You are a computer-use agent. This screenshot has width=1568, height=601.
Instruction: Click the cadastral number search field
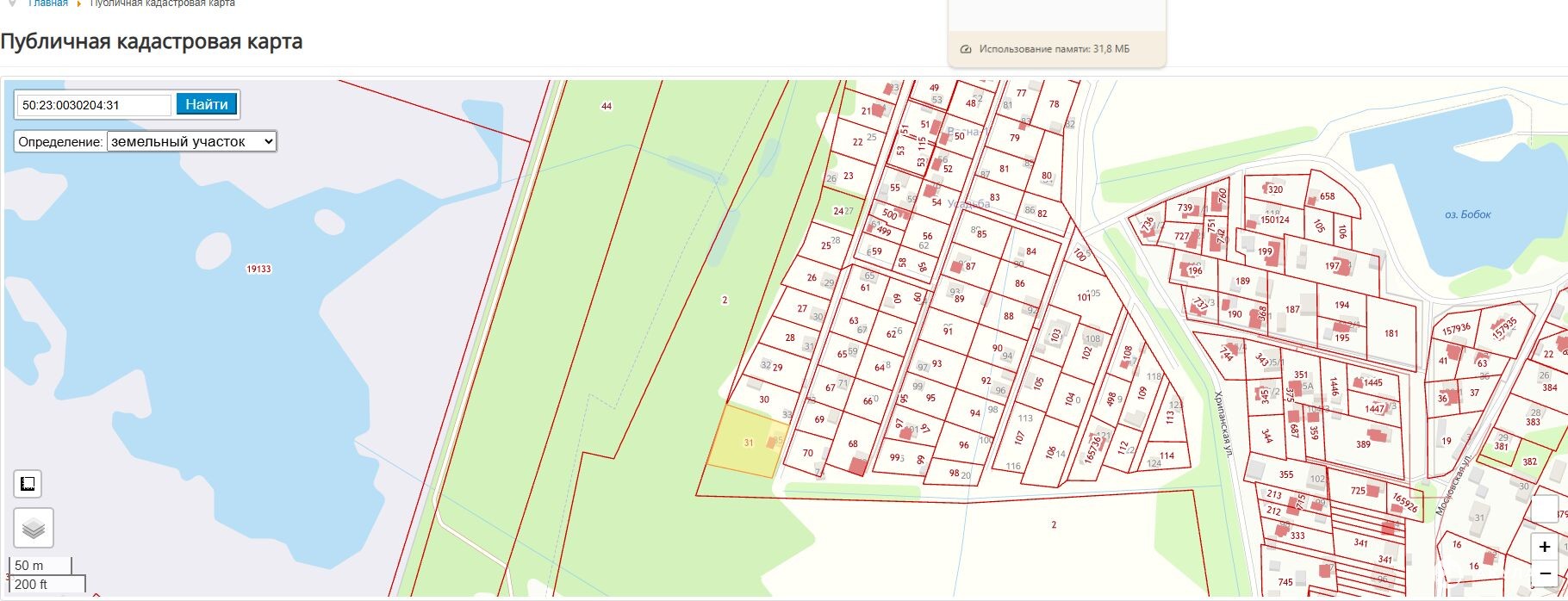tap(94, 105)
